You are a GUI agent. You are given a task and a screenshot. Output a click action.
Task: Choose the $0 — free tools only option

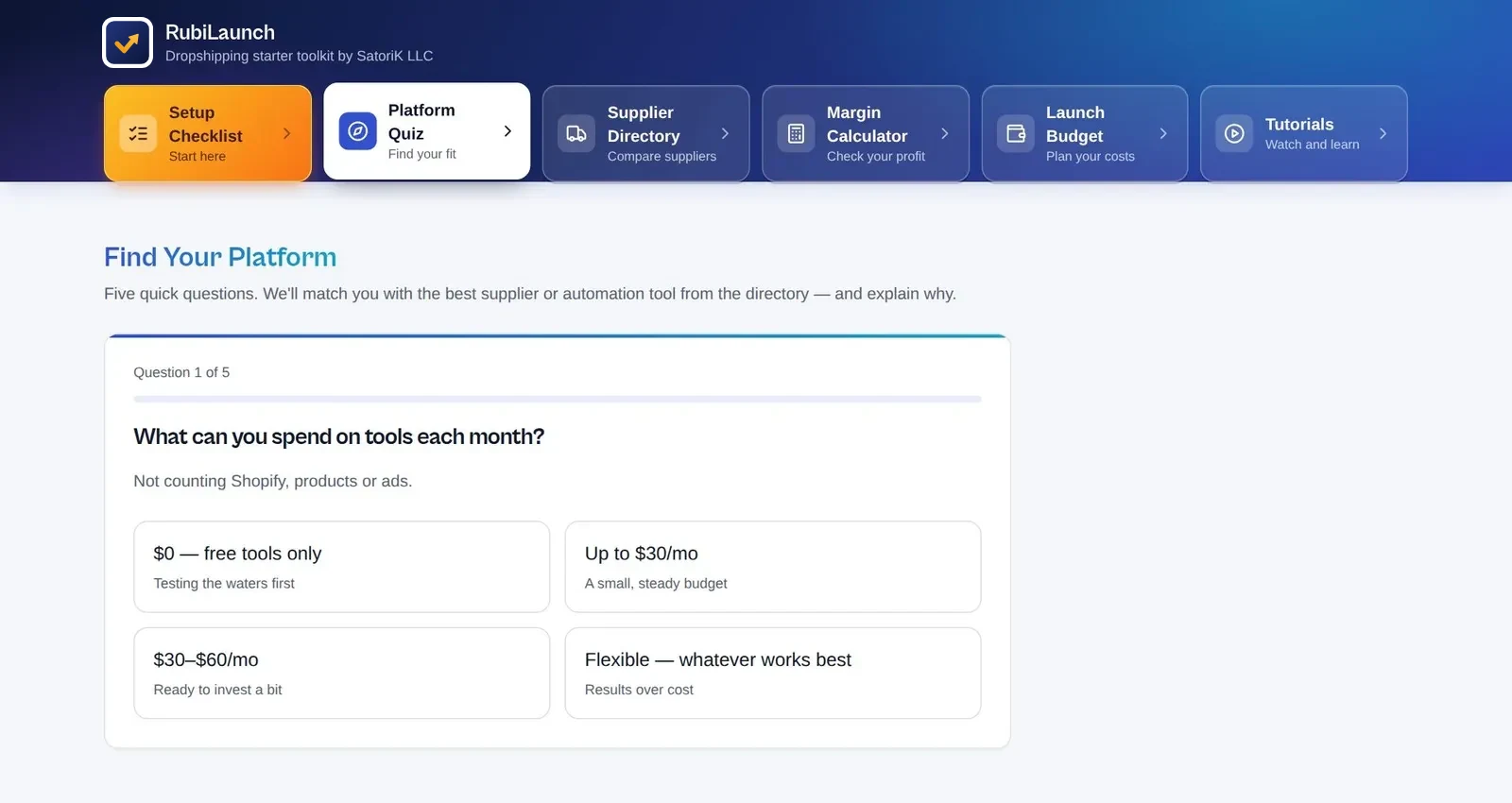tap(342, 567)
